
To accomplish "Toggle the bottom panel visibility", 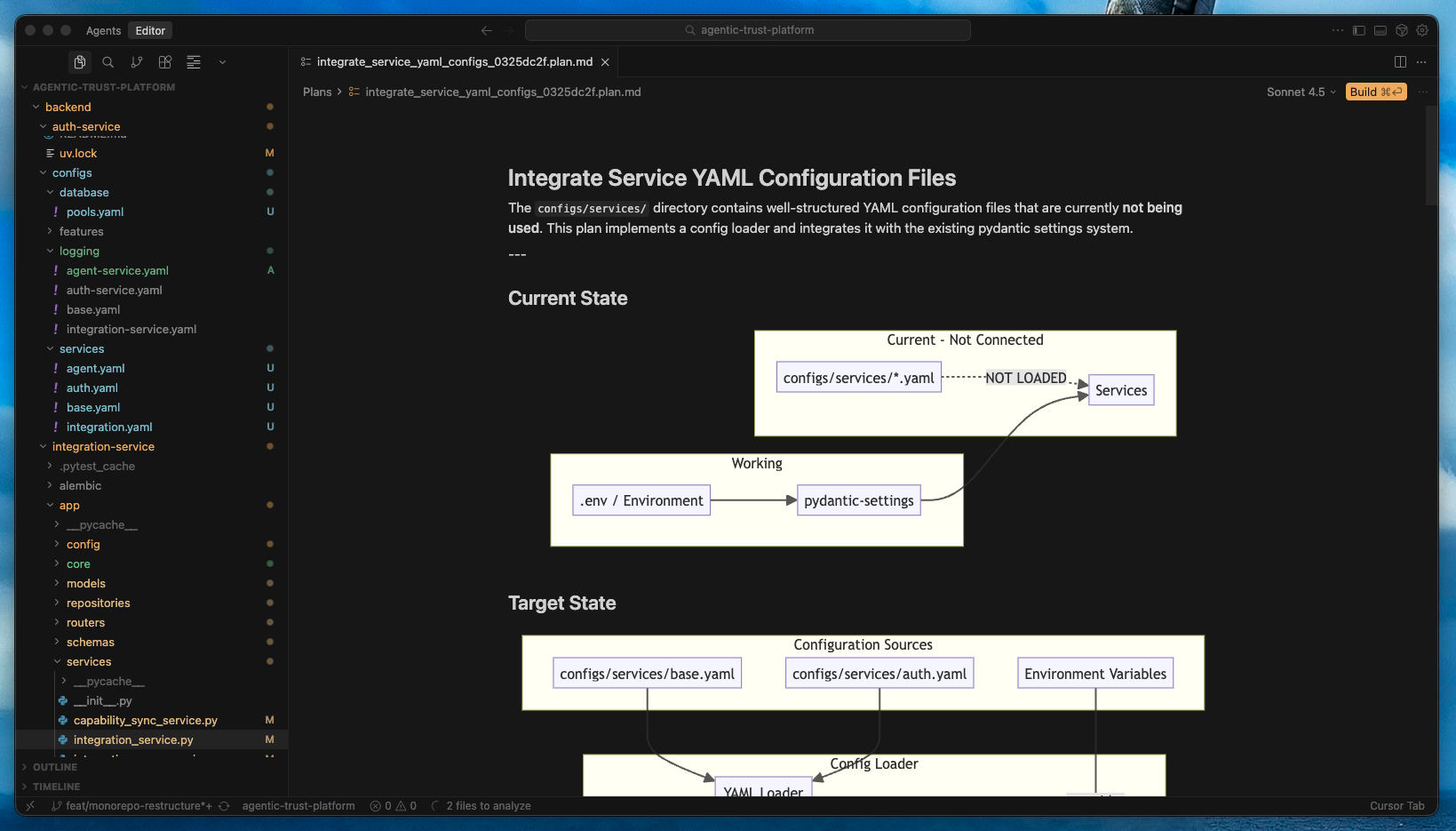I will (1380, 30).
